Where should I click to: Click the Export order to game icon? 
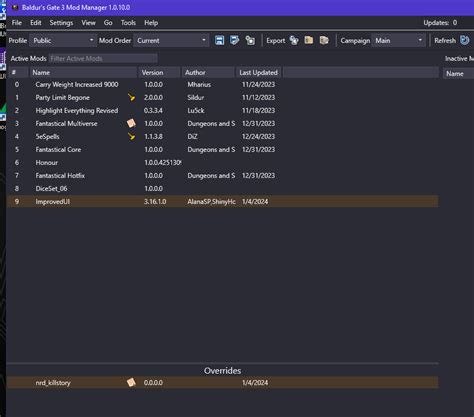(294, 40)
